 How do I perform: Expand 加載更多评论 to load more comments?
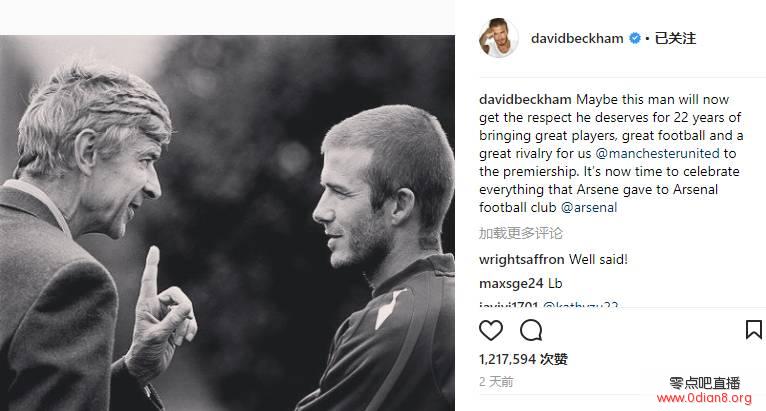(x=521, y=233)
